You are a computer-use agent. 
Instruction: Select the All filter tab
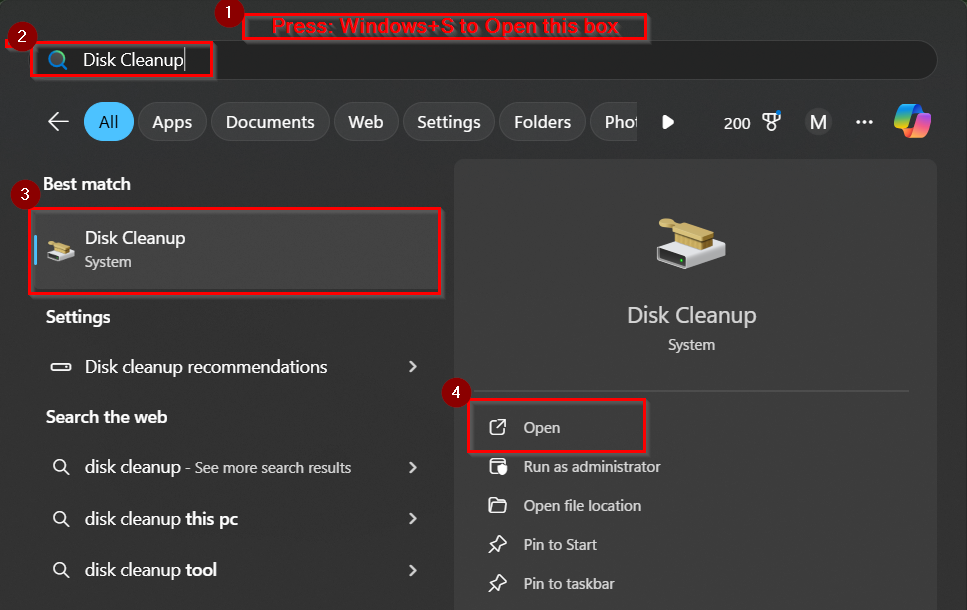coord(109,122)
